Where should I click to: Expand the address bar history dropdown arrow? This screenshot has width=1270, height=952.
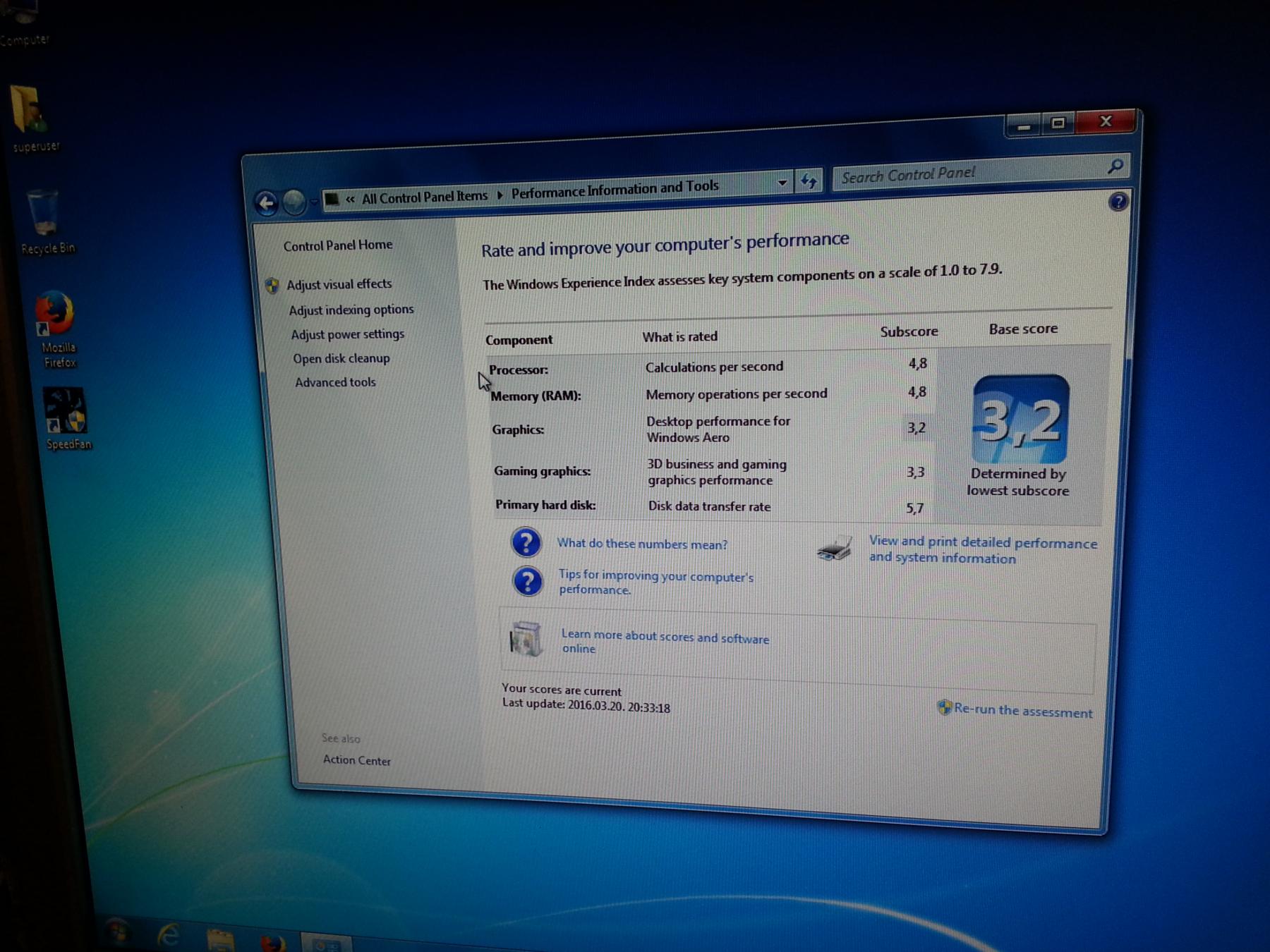click(782, 183)
